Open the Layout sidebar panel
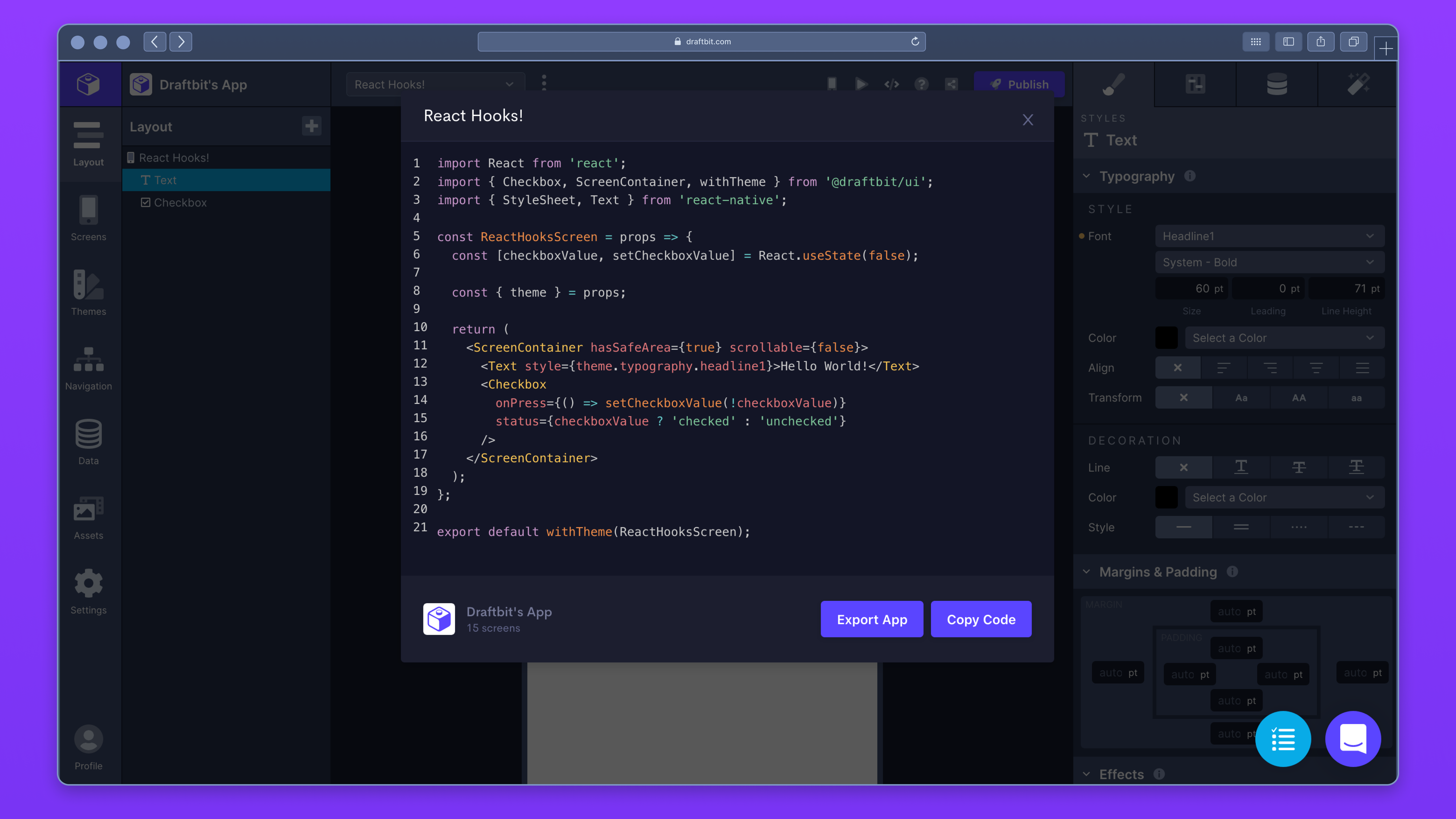The image size is (1456, 819). click(x=88, y=144)
